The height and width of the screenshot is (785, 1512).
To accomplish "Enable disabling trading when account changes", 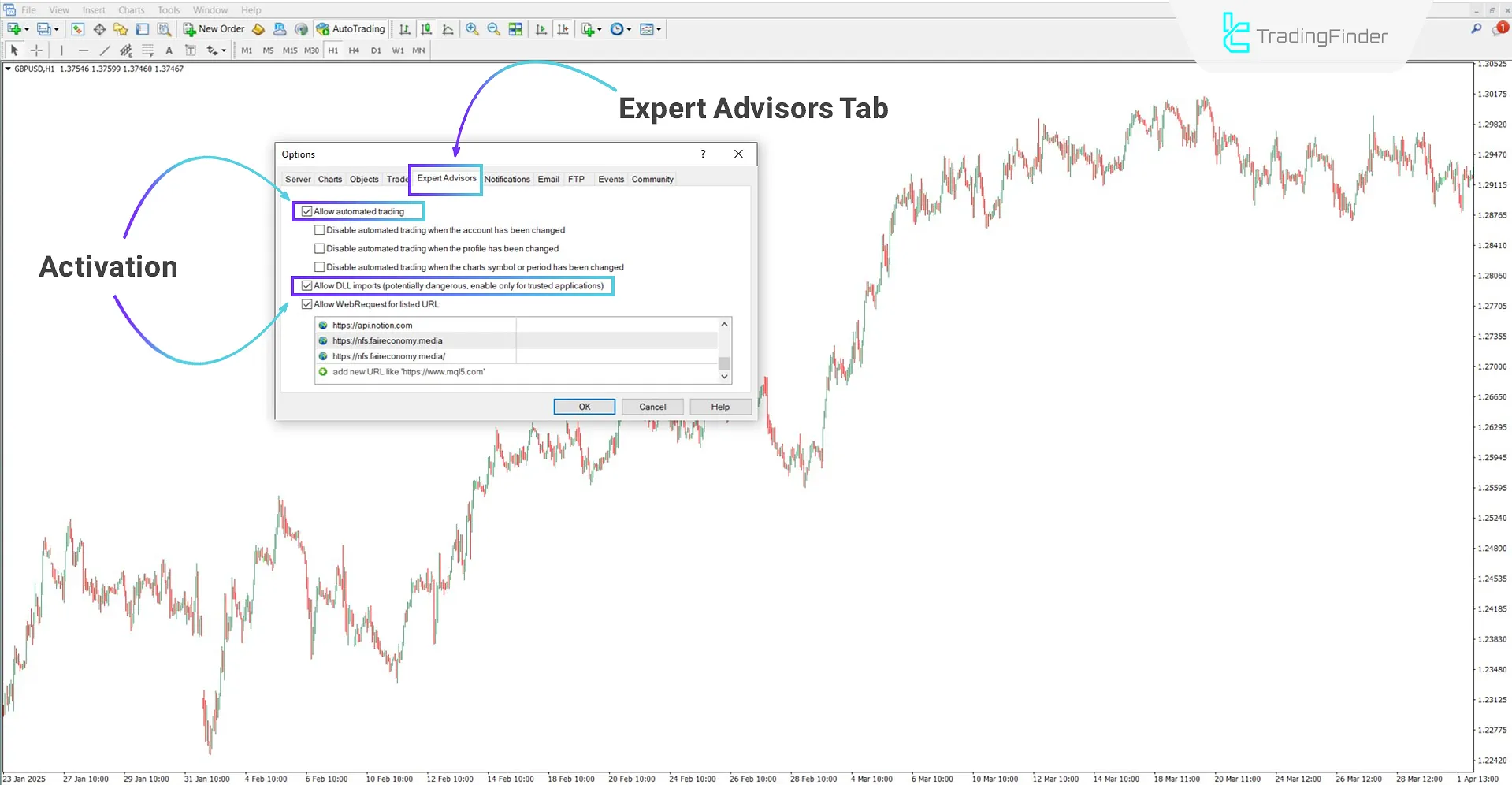I will coord(320,229).
